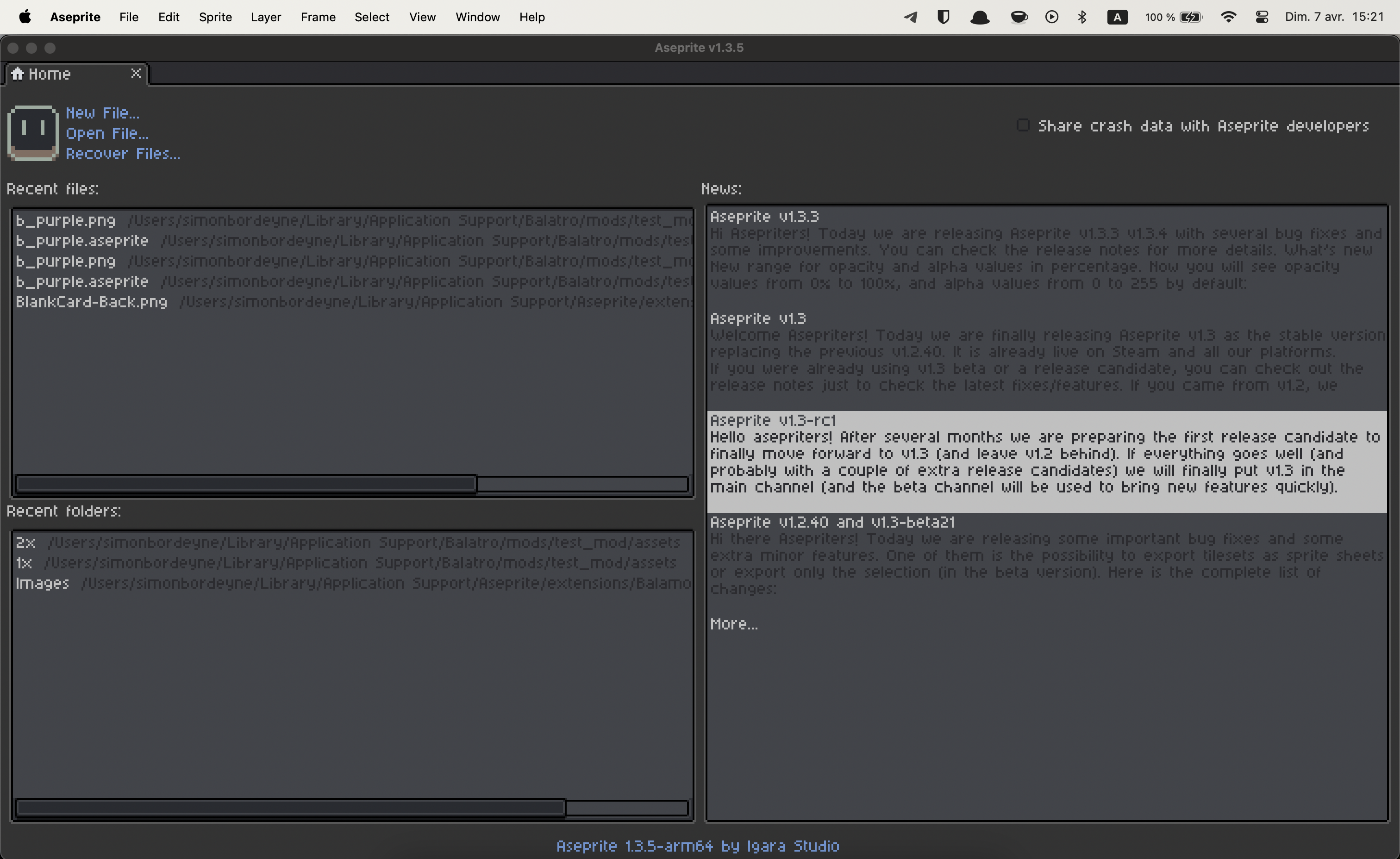Click More... in the News list
1400x859 pixels.
click(733, 624)
